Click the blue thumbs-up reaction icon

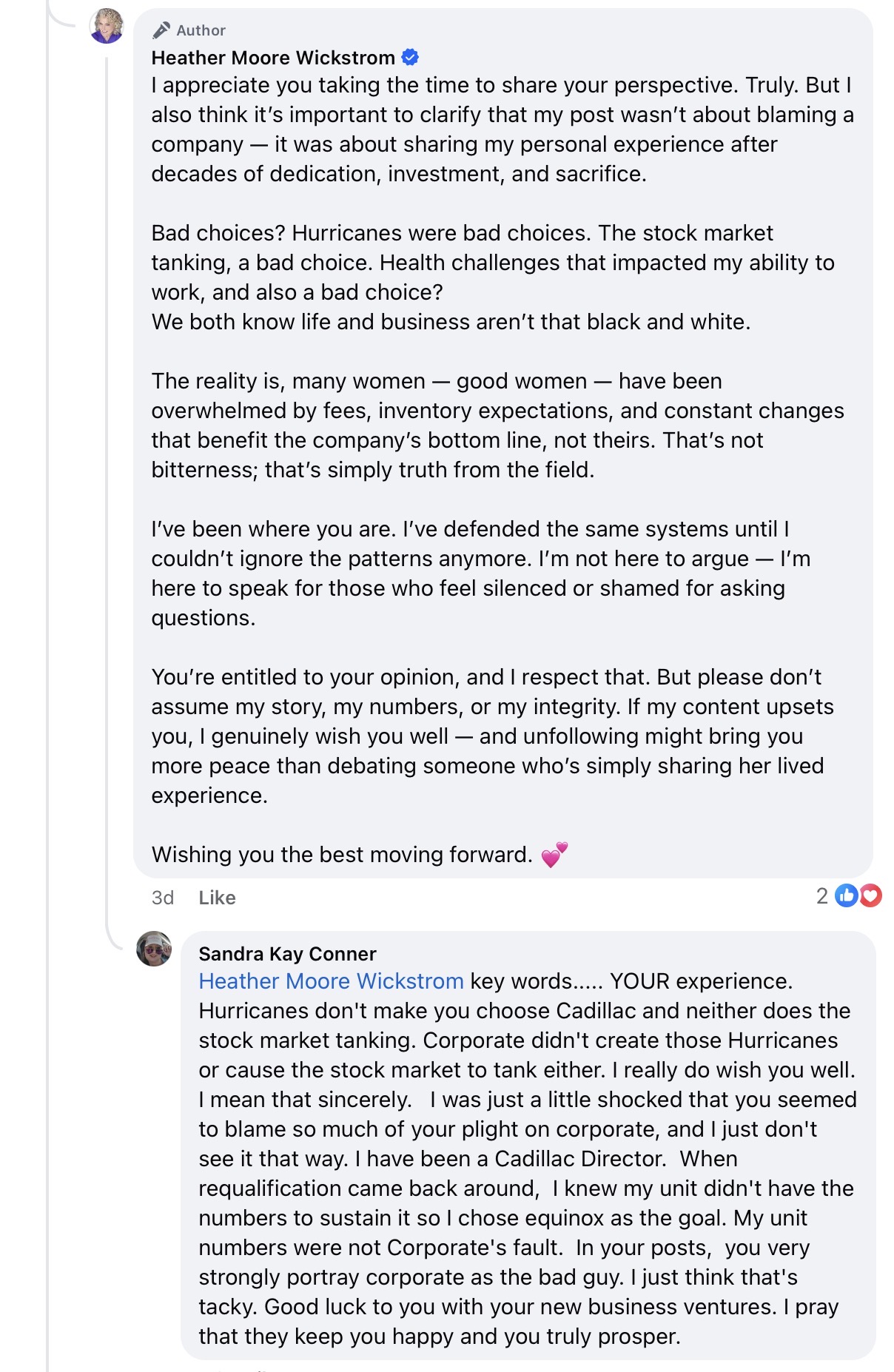(x=845, y=896)
